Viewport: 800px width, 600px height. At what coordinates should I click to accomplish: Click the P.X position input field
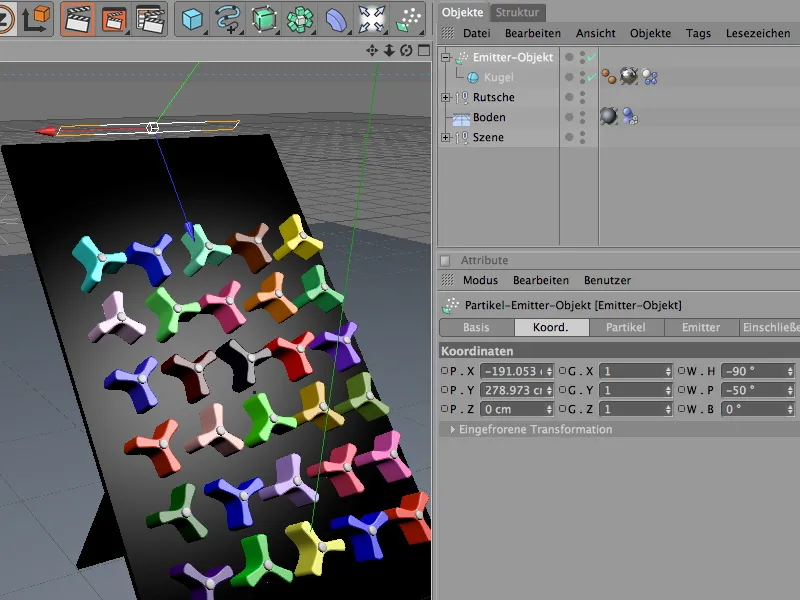[513, 370]
